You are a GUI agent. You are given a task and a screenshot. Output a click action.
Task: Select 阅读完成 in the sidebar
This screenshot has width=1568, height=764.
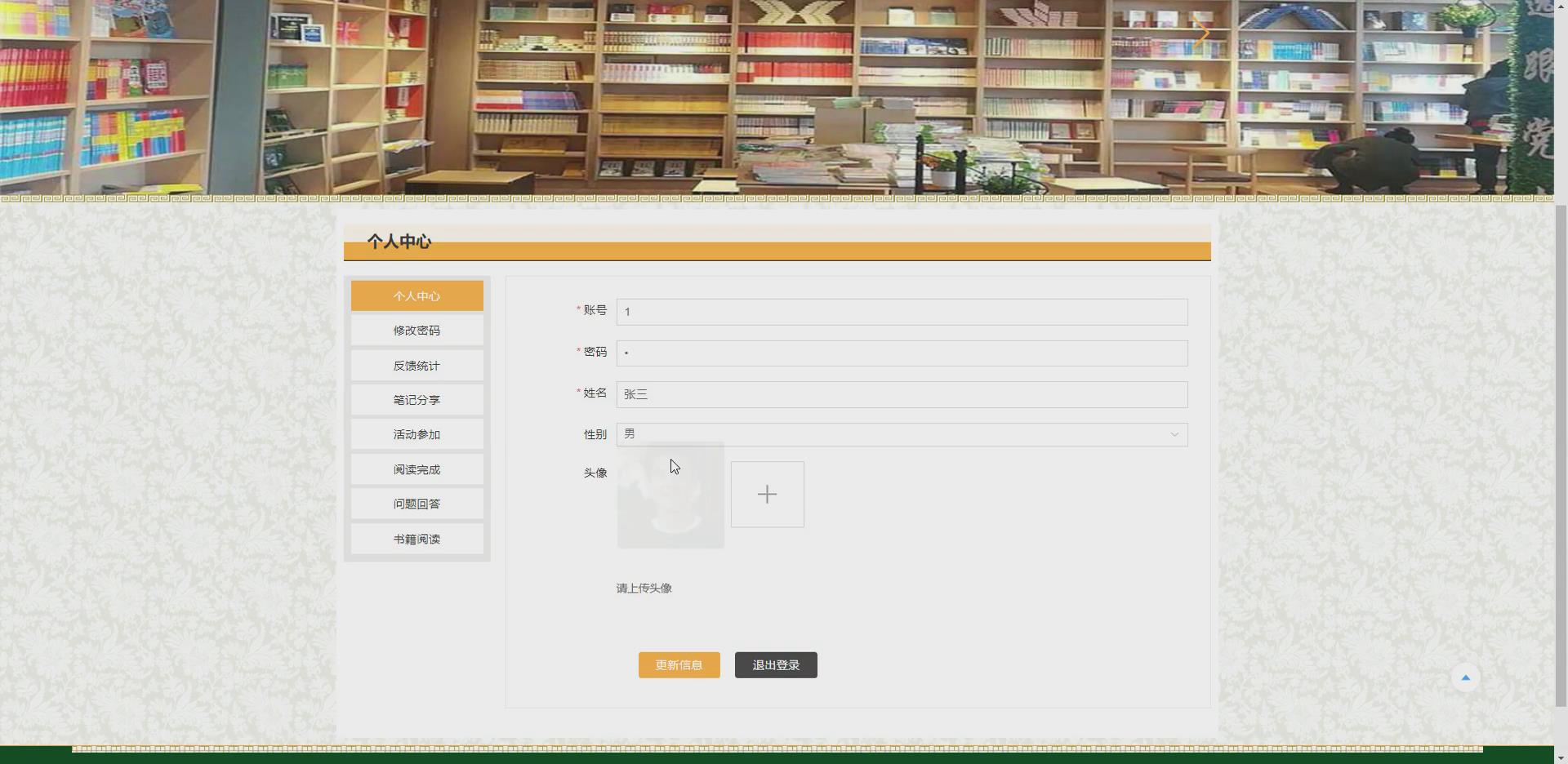pos(416,469)
